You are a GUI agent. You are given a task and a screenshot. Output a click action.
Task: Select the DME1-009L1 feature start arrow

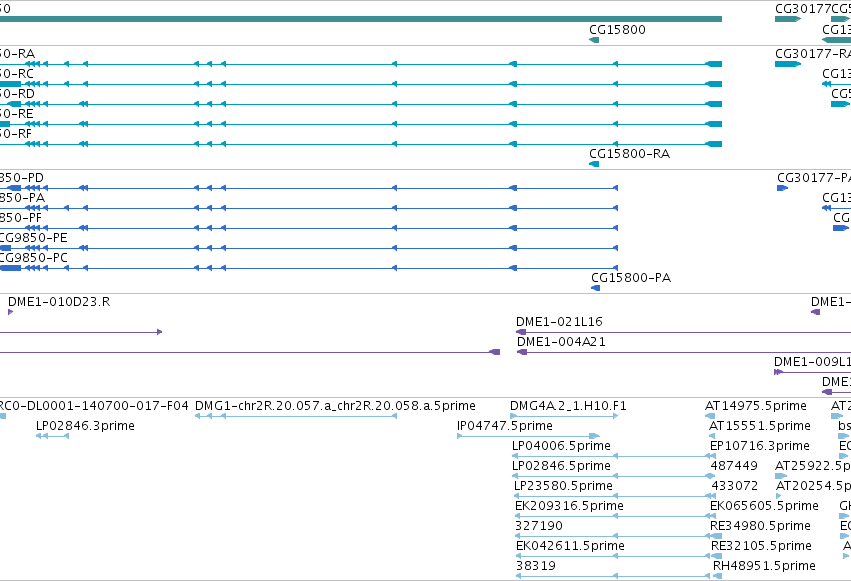pyautogui.click(x=778, y=372)
